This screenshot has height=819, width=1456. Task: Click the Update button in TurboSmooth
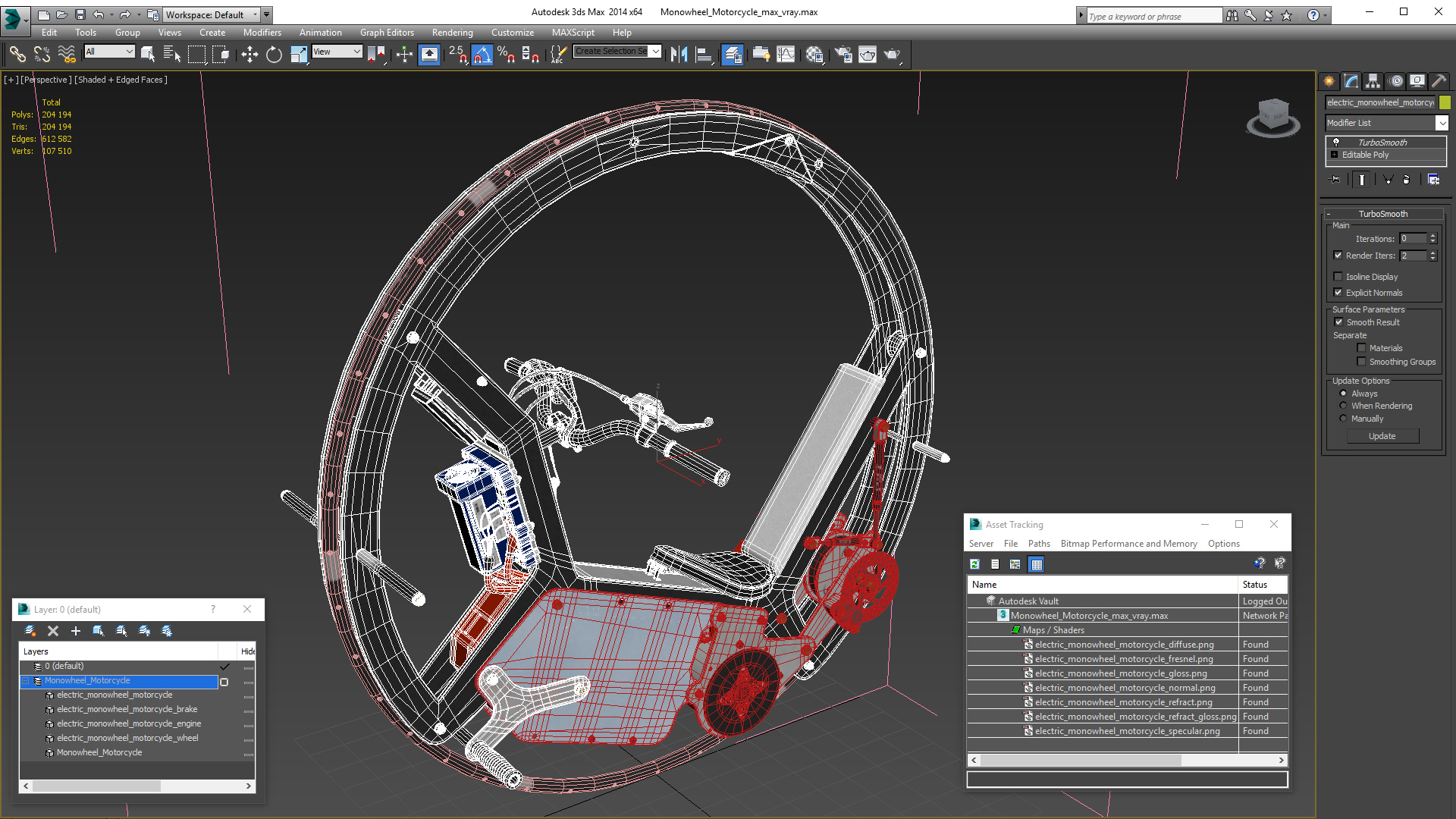pyautogui.click(x=1382, y=436)
